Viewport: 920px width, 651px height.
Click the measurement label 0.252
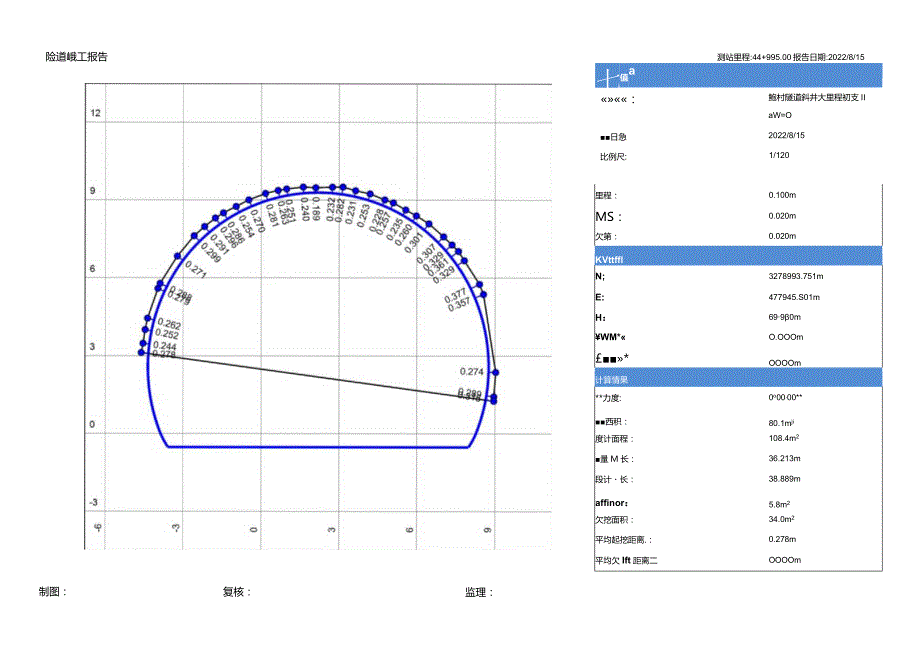click(x=167, y=334)
